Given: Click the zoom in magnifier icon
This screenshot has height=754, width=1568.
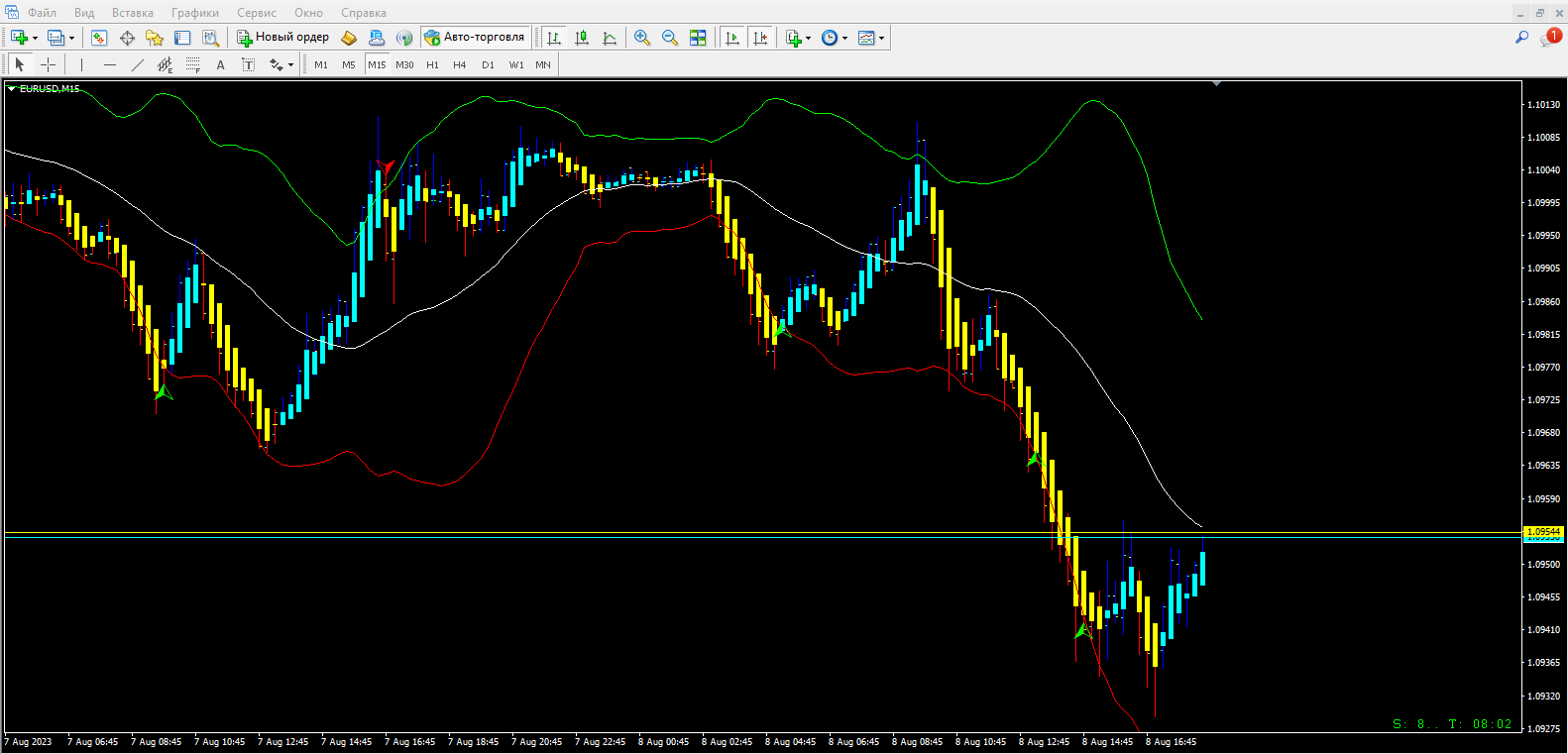Looking at the screenshot, I should tap(642, 38).
